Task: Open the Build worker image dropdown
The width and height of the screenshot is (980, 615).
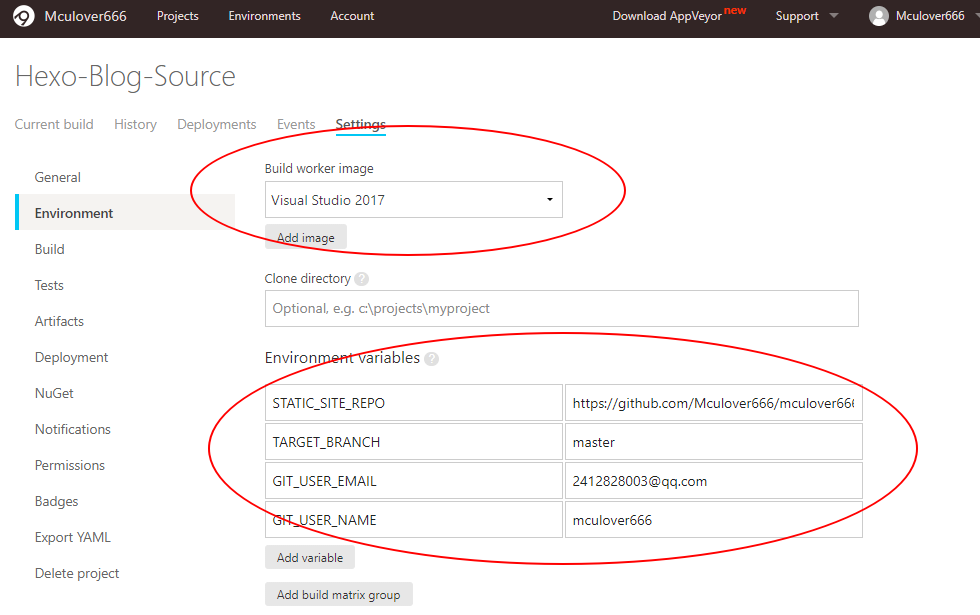Action: (414, 200)
